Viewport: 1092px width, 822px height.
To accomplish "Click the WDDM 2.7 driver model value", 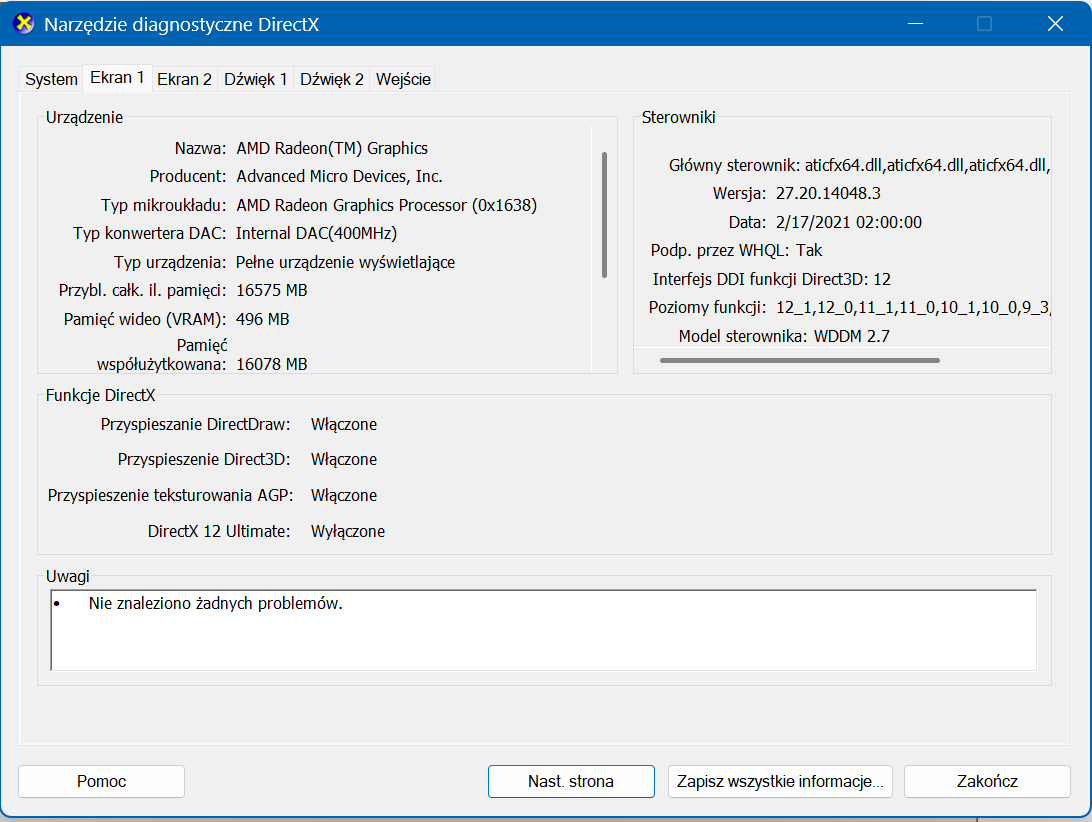I will [851, 336].
